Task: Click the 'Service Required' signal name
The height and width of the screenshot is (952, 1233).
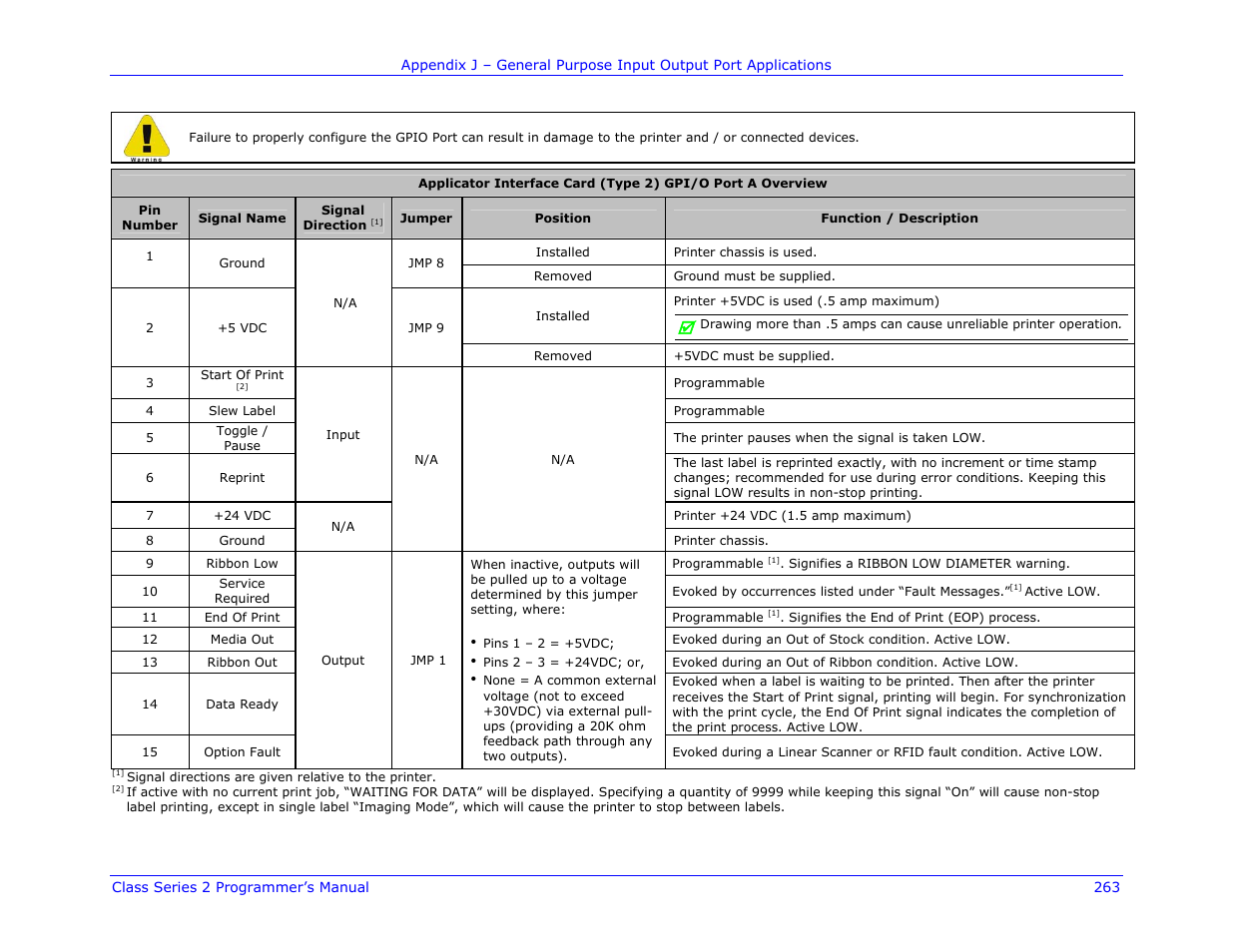Action: pos(243,591)
